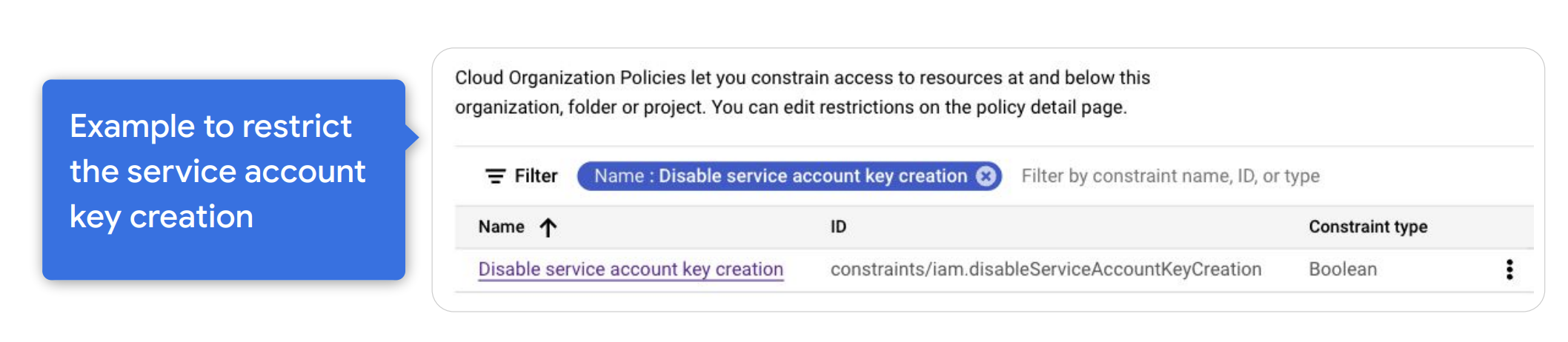
Task: Select the Name filter chip label
Action: pos(780,176)
